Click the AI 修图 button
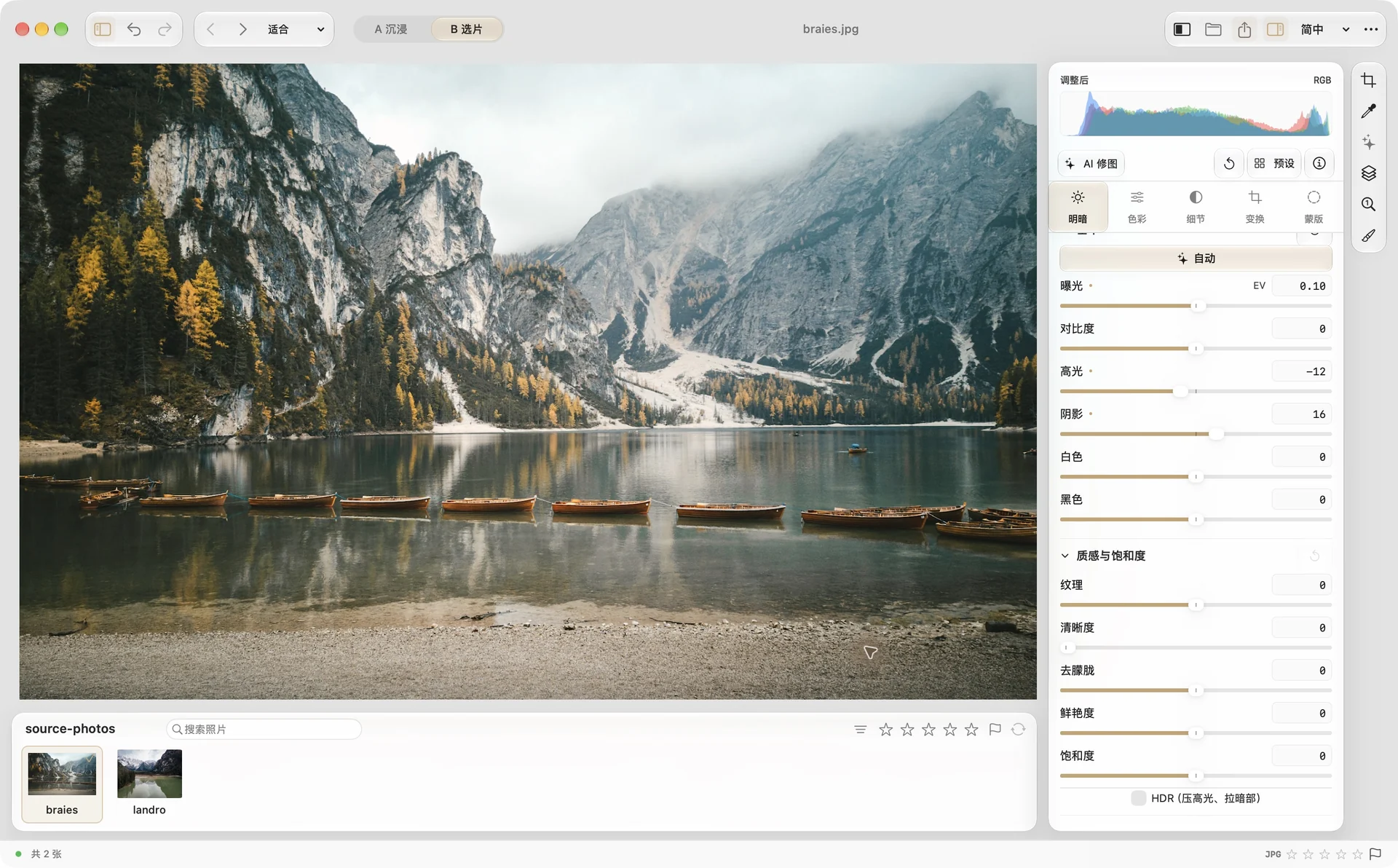The width and height of the screenshot is (1398, 868). coord(1091,163)
